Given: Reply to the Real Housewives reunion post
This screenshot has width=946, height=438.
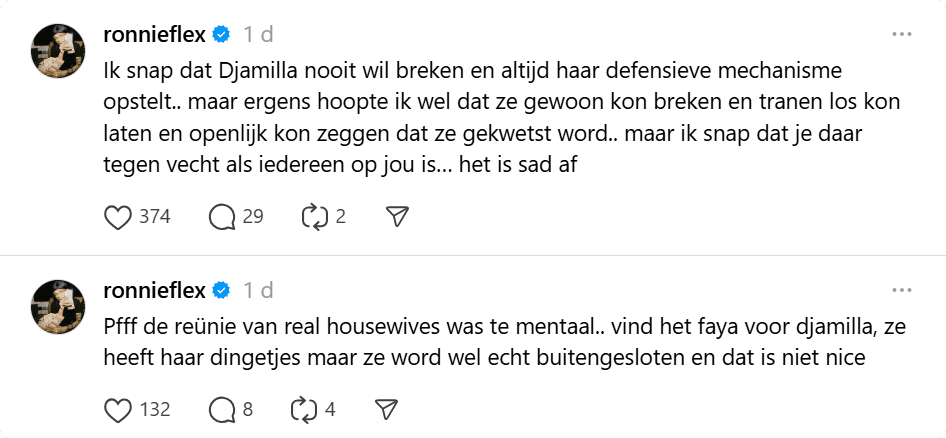Looking at the screenshot, I should click(x=222, y=409).
